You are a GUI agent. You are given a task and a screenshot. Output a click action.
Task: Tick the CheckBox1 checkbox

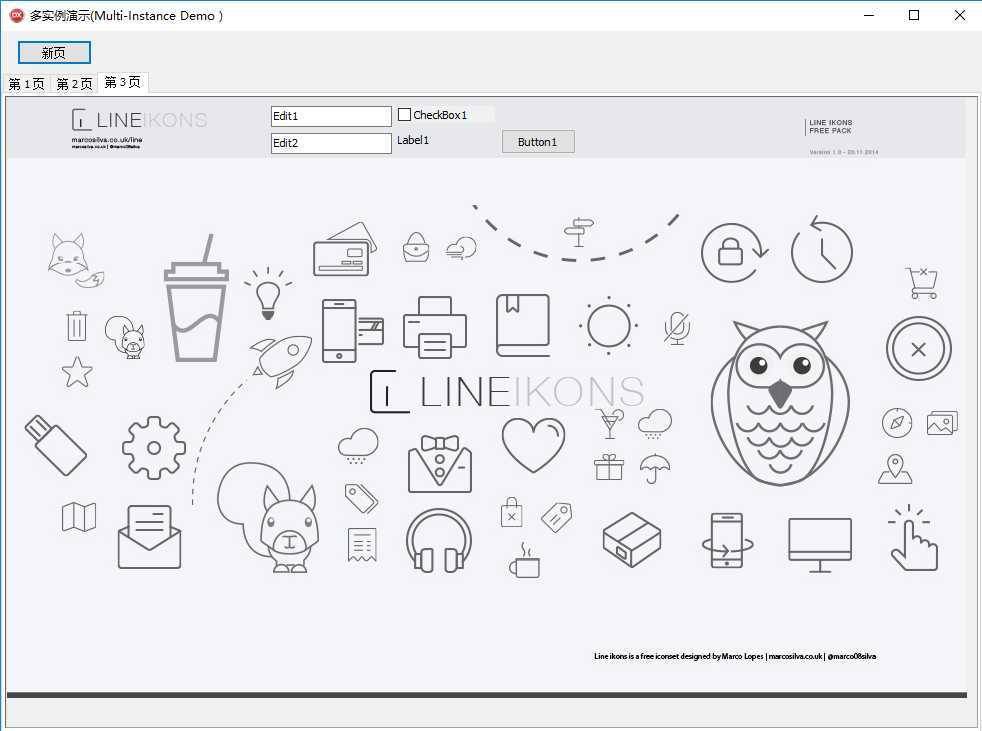point(405,115)
